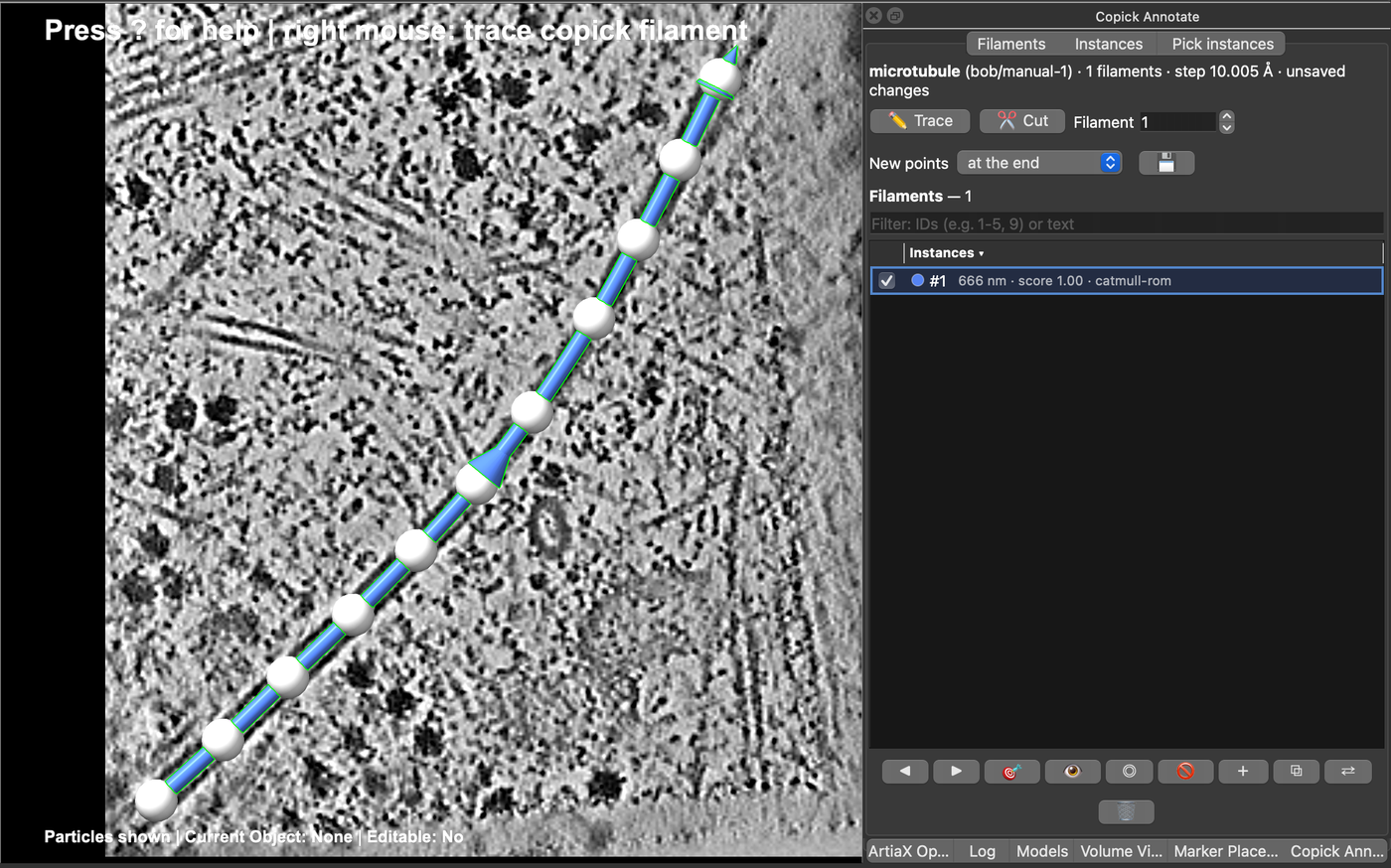1391x868 pixels.
Task: Open the Models panel tab
Action: pyautogui.click(x=1042, y=851)
